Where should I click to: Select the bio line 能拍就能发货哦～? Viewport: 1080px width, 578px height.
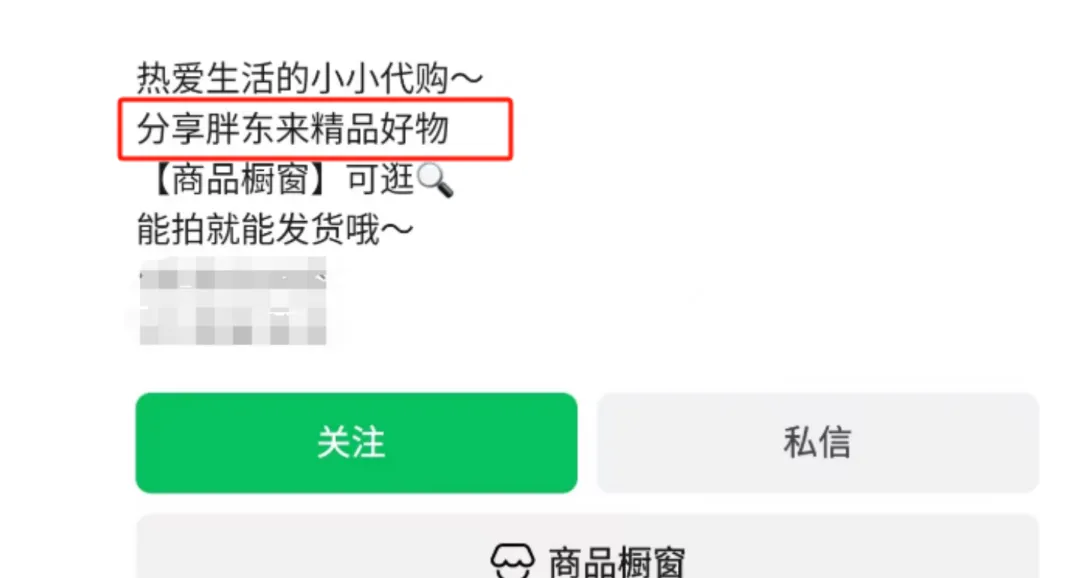[275, 230]
